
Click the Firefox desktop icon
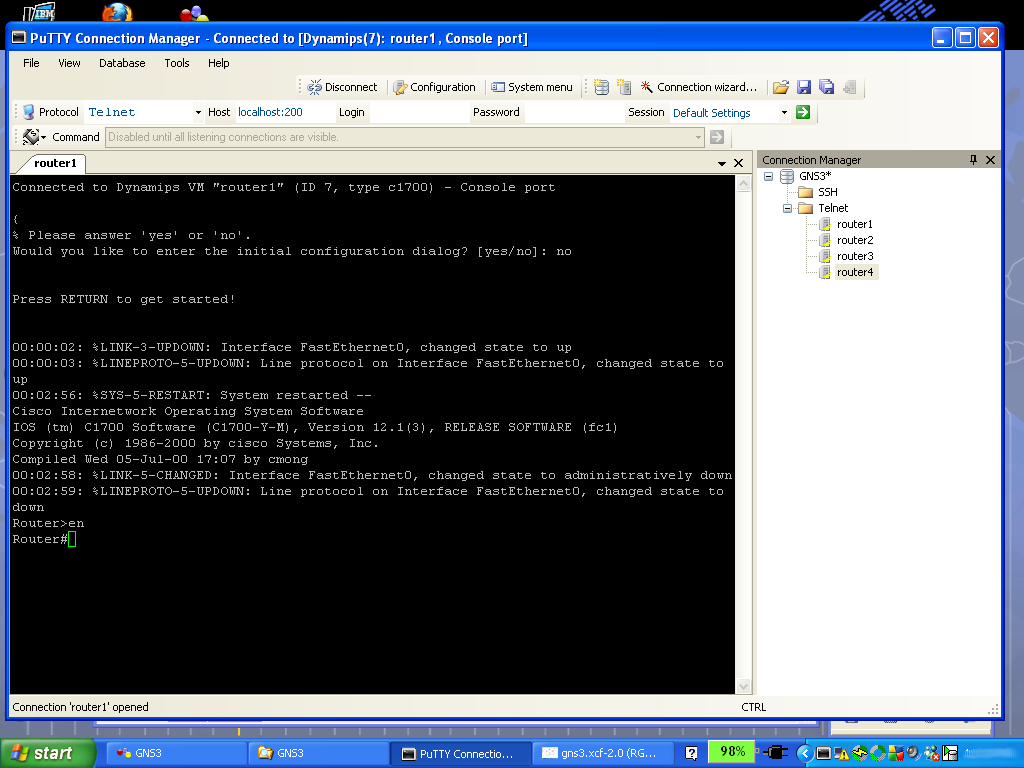[118, 12]
